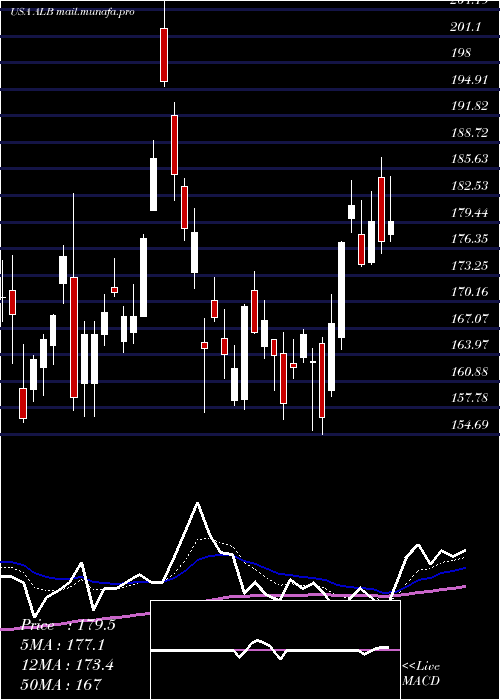Select the 163.97 price axis label
The image size is (500, 700).
(470, 345)
